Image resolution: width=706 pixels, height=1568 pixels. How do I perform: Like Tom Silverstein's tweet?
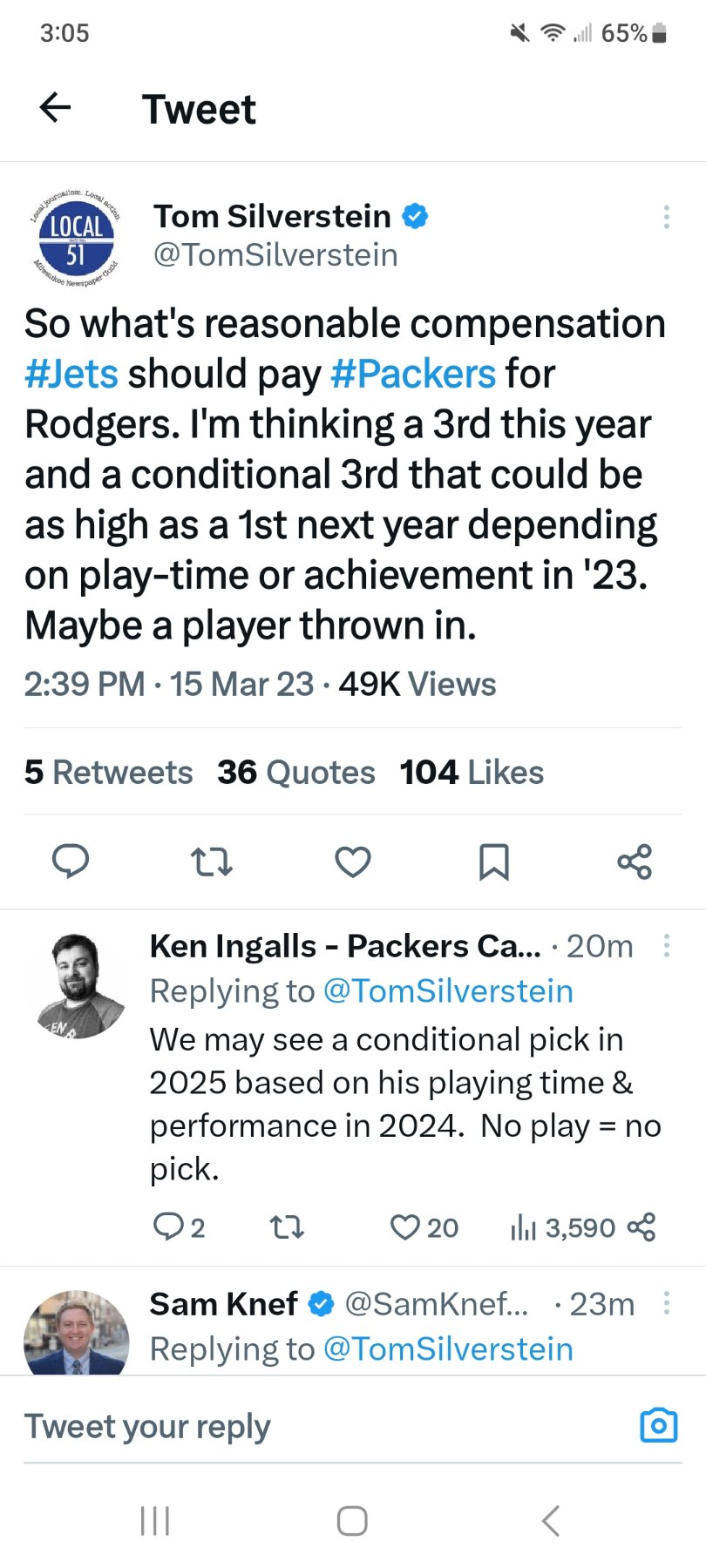tap(353, 862)
